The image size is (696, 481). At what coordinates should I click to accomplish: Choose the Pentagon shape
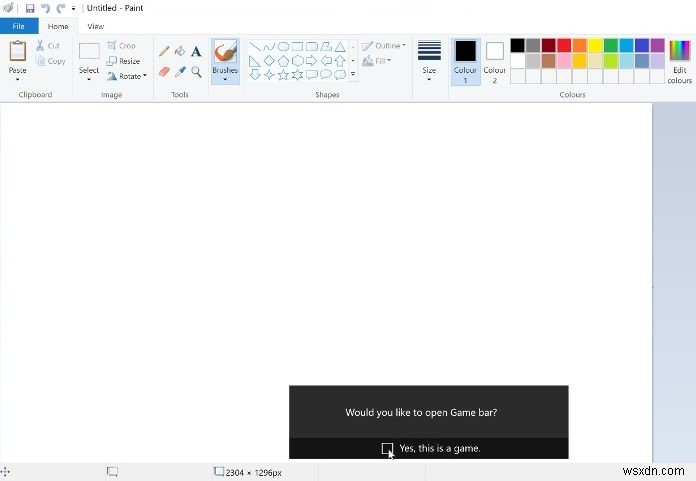[x=283, y=60]
